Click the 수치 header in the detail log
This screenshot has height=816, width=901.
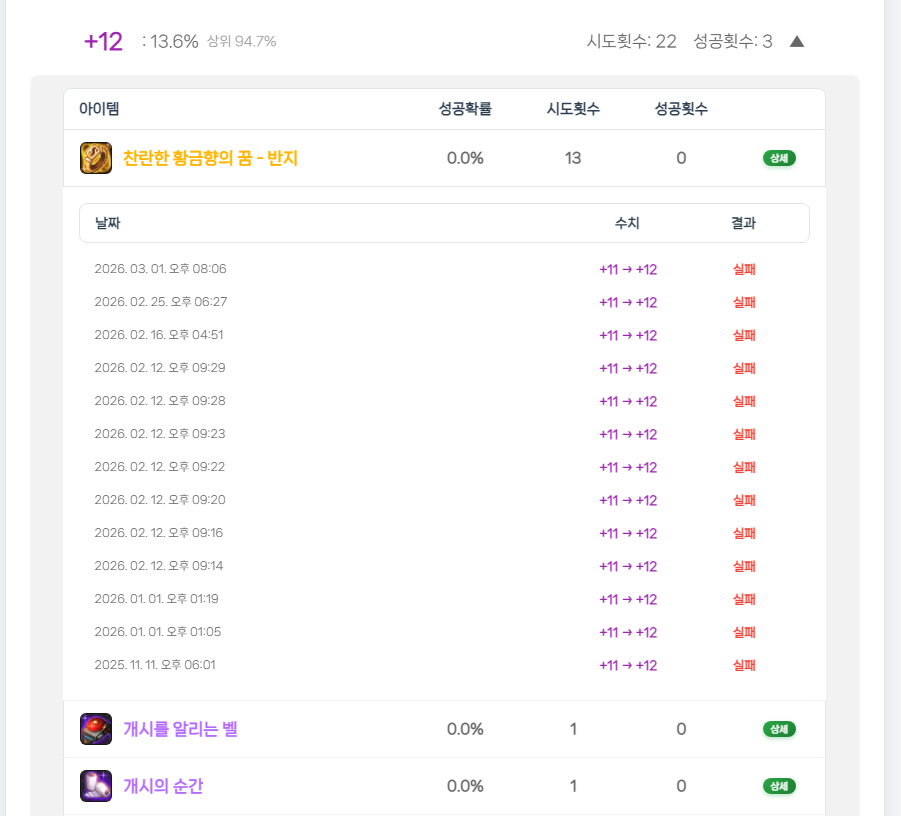point(627,223)
